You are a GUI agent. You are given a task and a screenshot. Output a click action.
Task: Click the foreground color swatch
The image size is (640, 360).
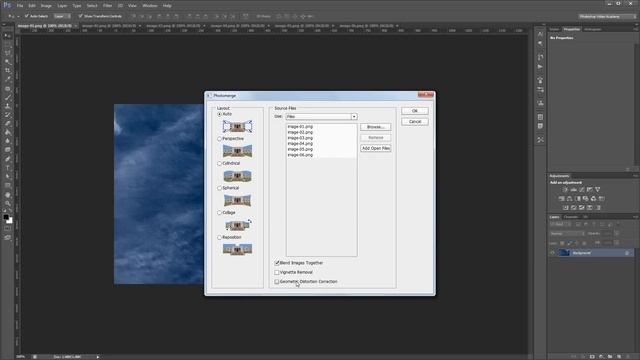6,218
